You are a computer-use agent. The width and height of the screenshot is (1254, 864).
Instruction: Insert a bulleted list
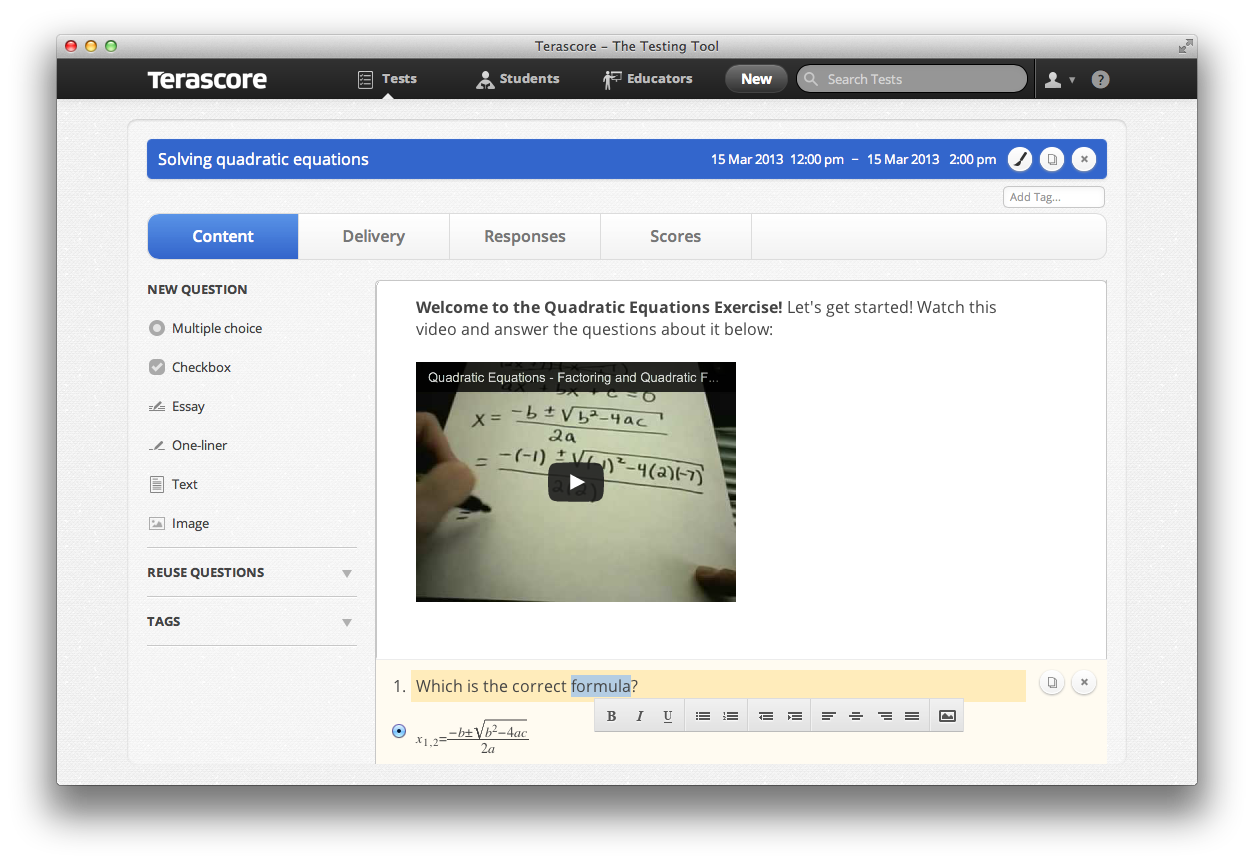click(703, 716)
